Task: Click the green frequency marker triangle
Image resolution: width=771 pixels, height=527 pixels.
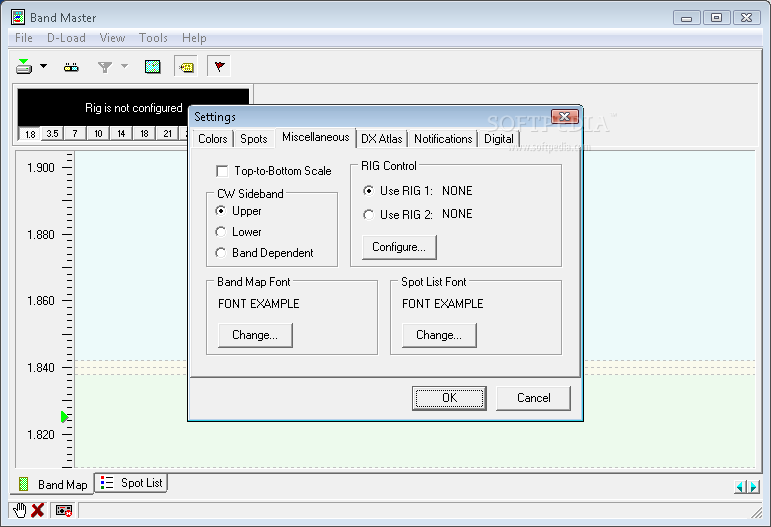Action: point(64,417)
